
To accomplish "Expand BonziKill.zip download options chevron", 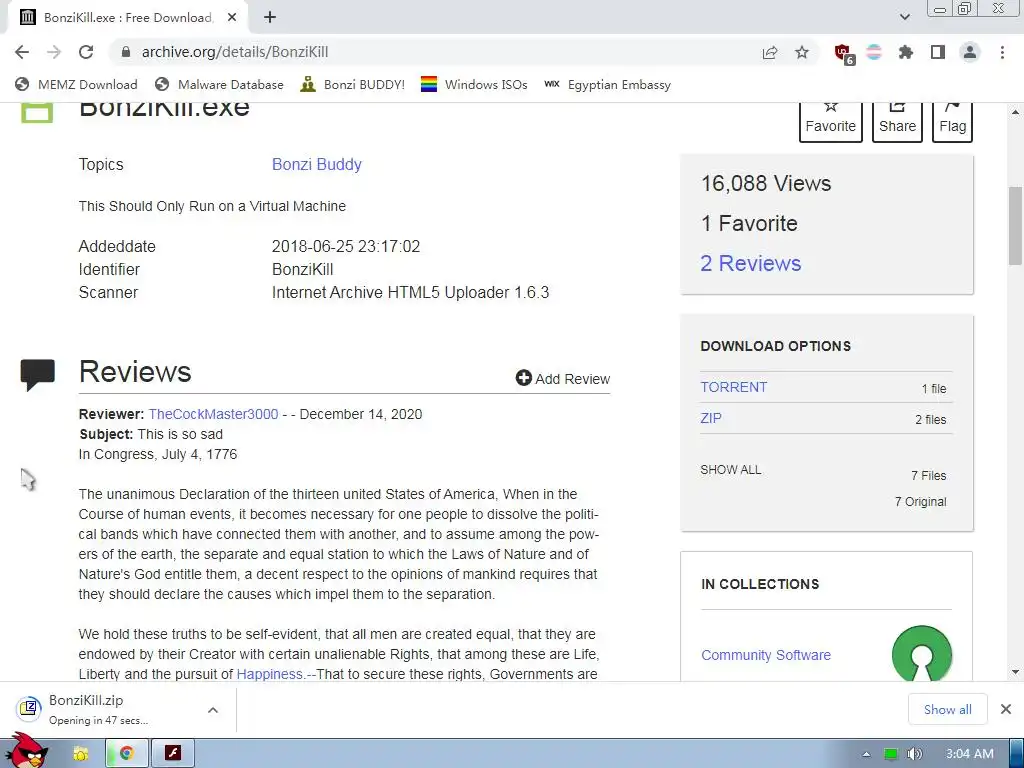I will tap(213, 710).
